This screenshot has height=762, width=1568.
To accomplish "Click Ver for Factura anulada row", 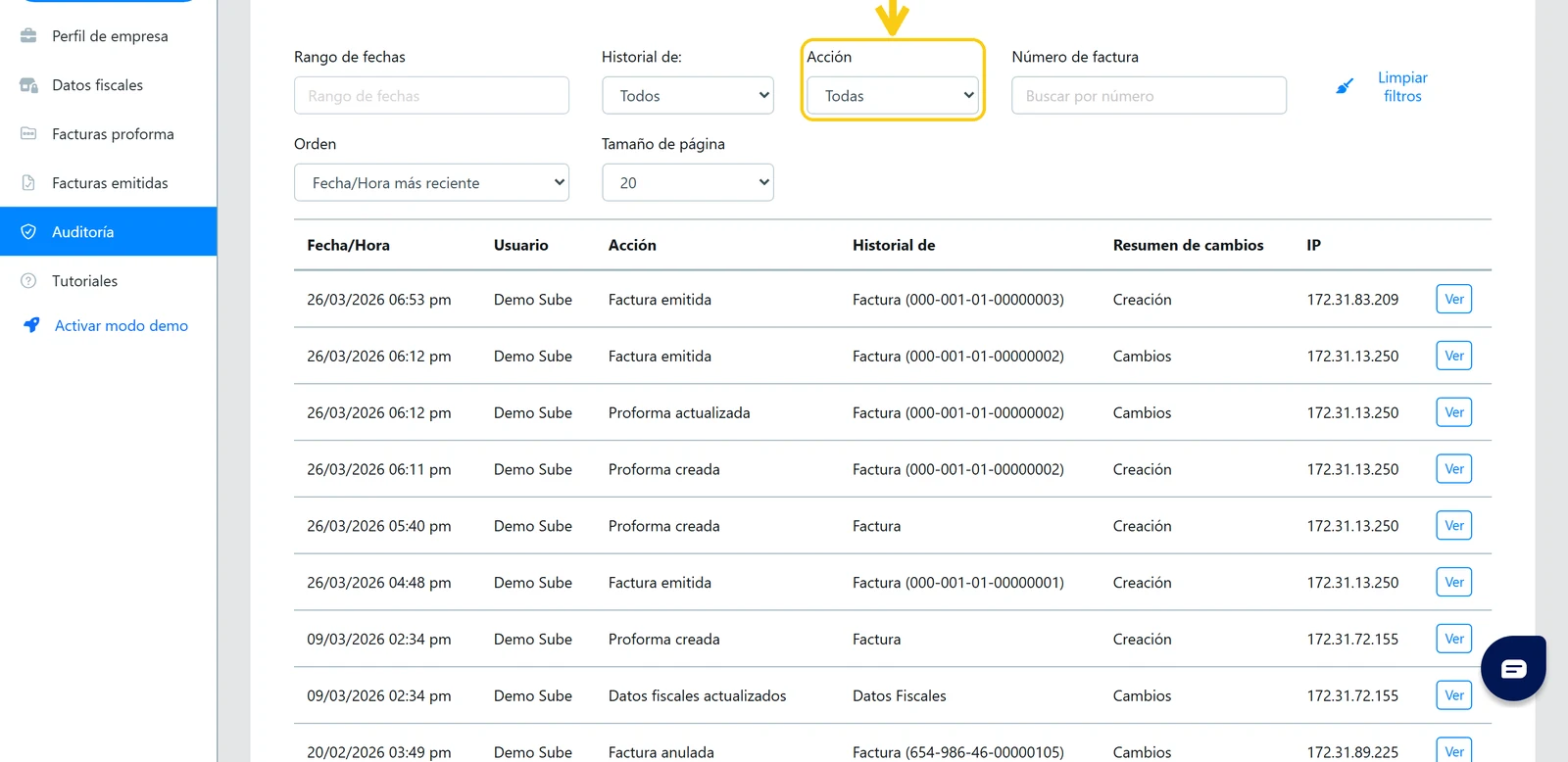I will pyautogui.click(x=1454, y=750).
